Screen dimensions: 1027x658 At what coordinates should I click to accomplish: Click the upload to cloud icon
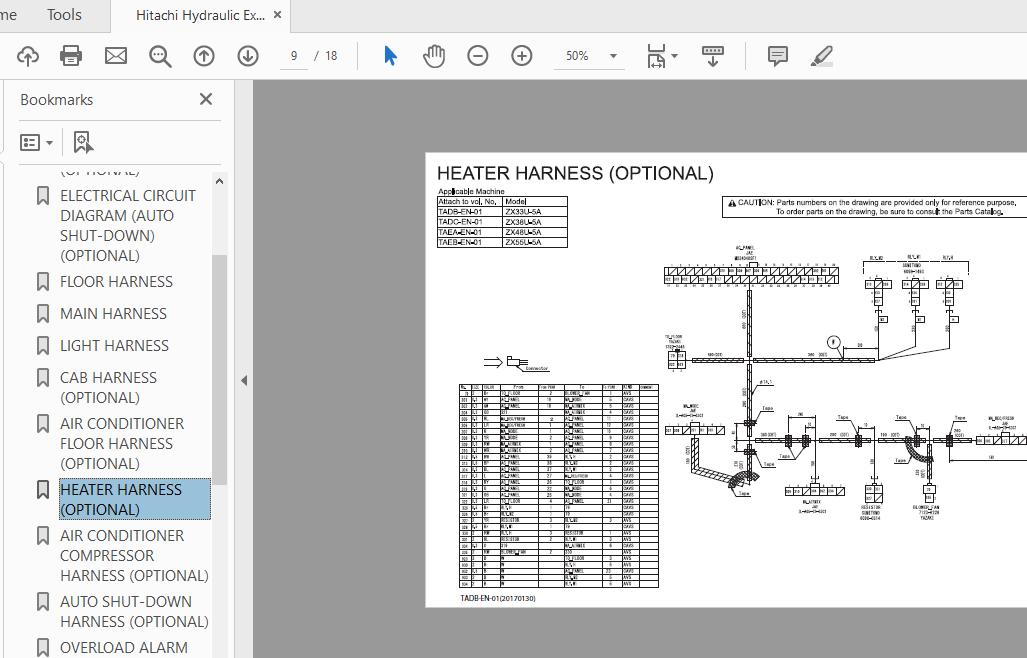(x=28, y=56)
